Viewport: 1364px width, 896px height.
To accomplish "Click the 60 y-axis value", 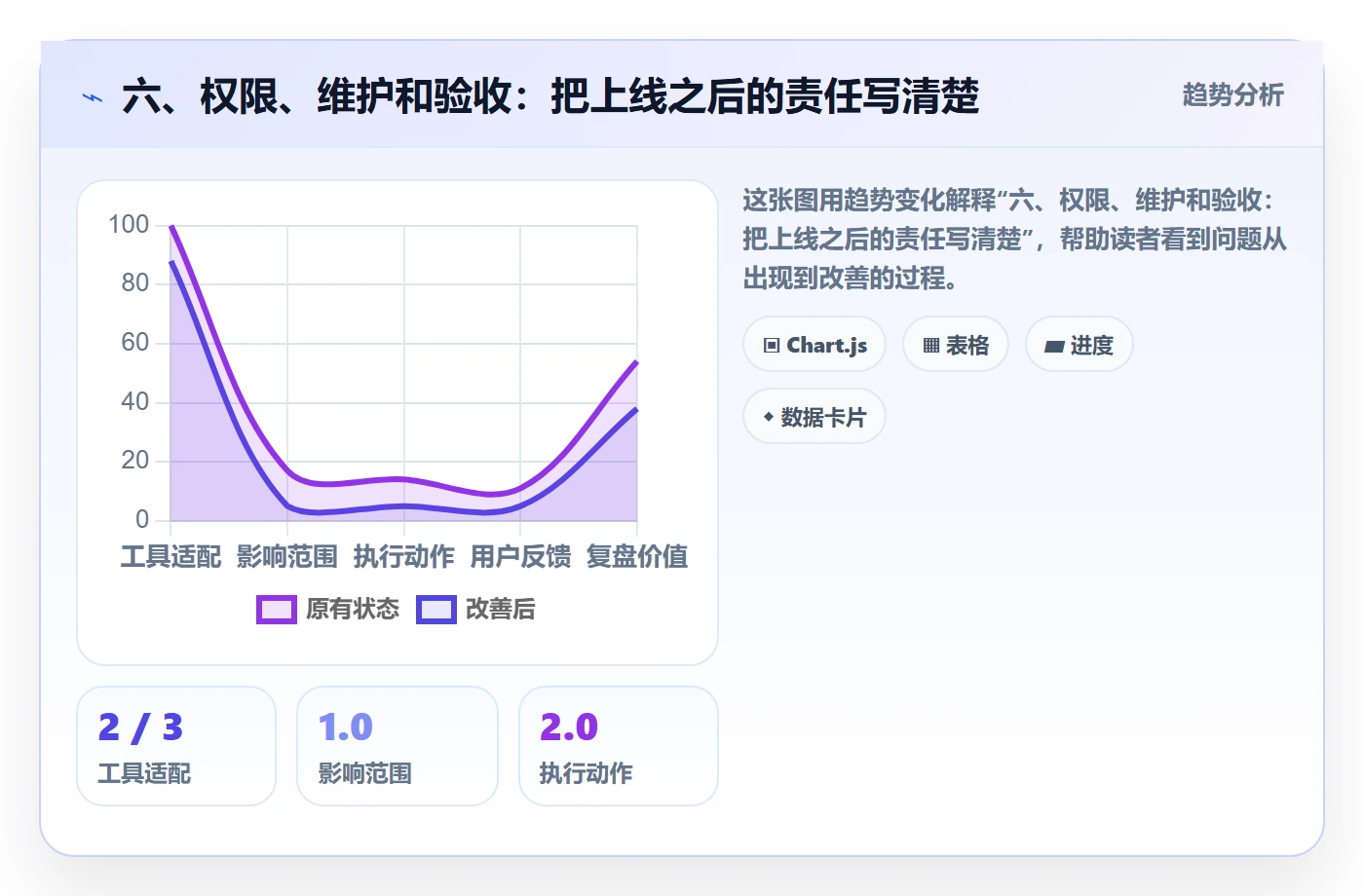I will (x=135, y=343).
